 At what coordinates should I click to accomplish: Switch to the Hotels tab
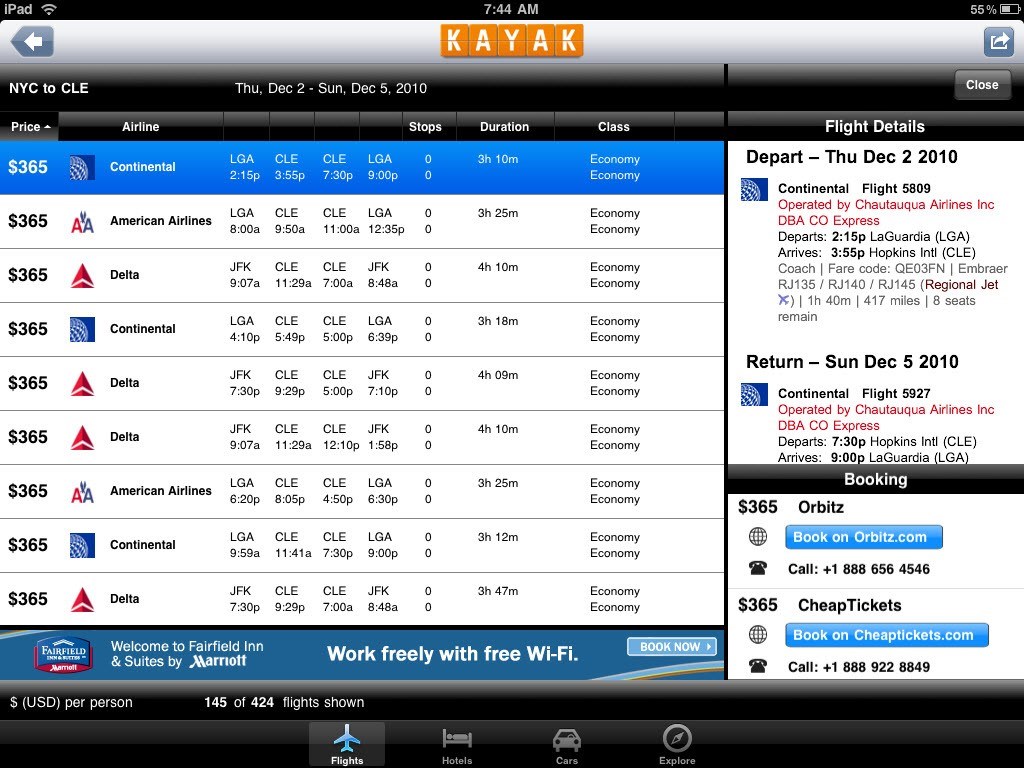click(457, 744)
